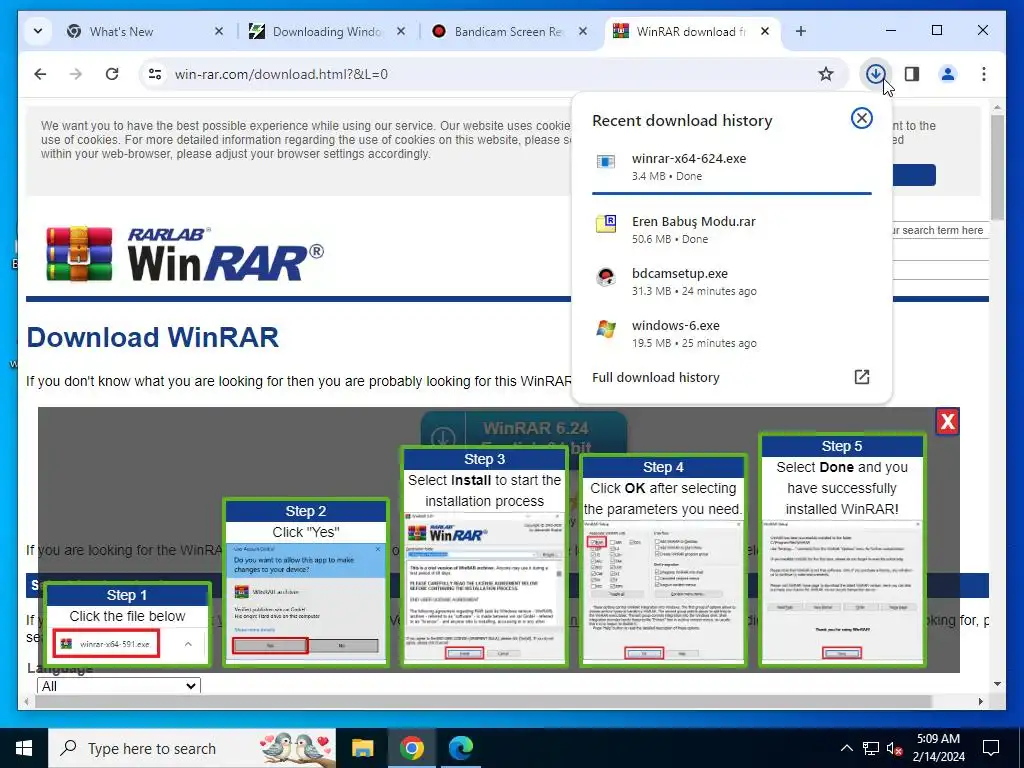Click the Step 1 instruction thumbnail
The width and height of the screenshot is (1024, 768).
[x=127, y=623]
